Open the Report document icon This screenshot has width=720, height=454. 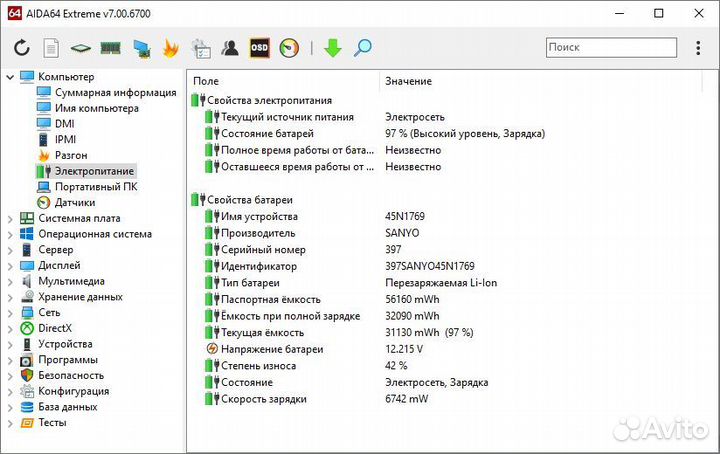(51, 48)
